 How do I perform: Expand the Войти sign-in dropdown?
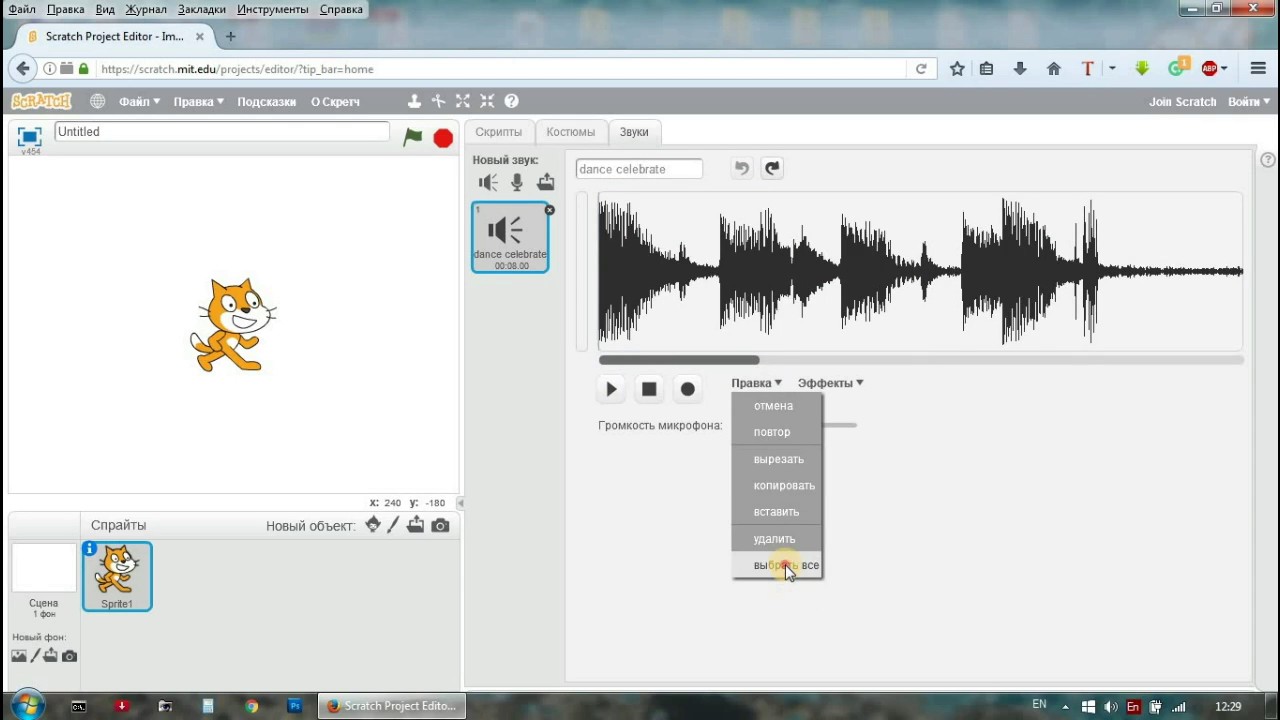[x=1249, y=101]
